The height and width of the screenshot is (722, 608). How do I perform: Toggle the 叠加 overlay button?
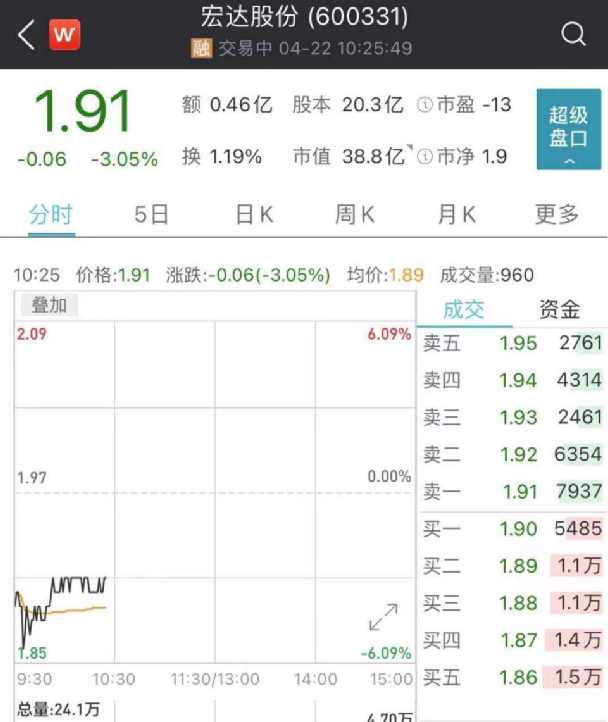48,306
